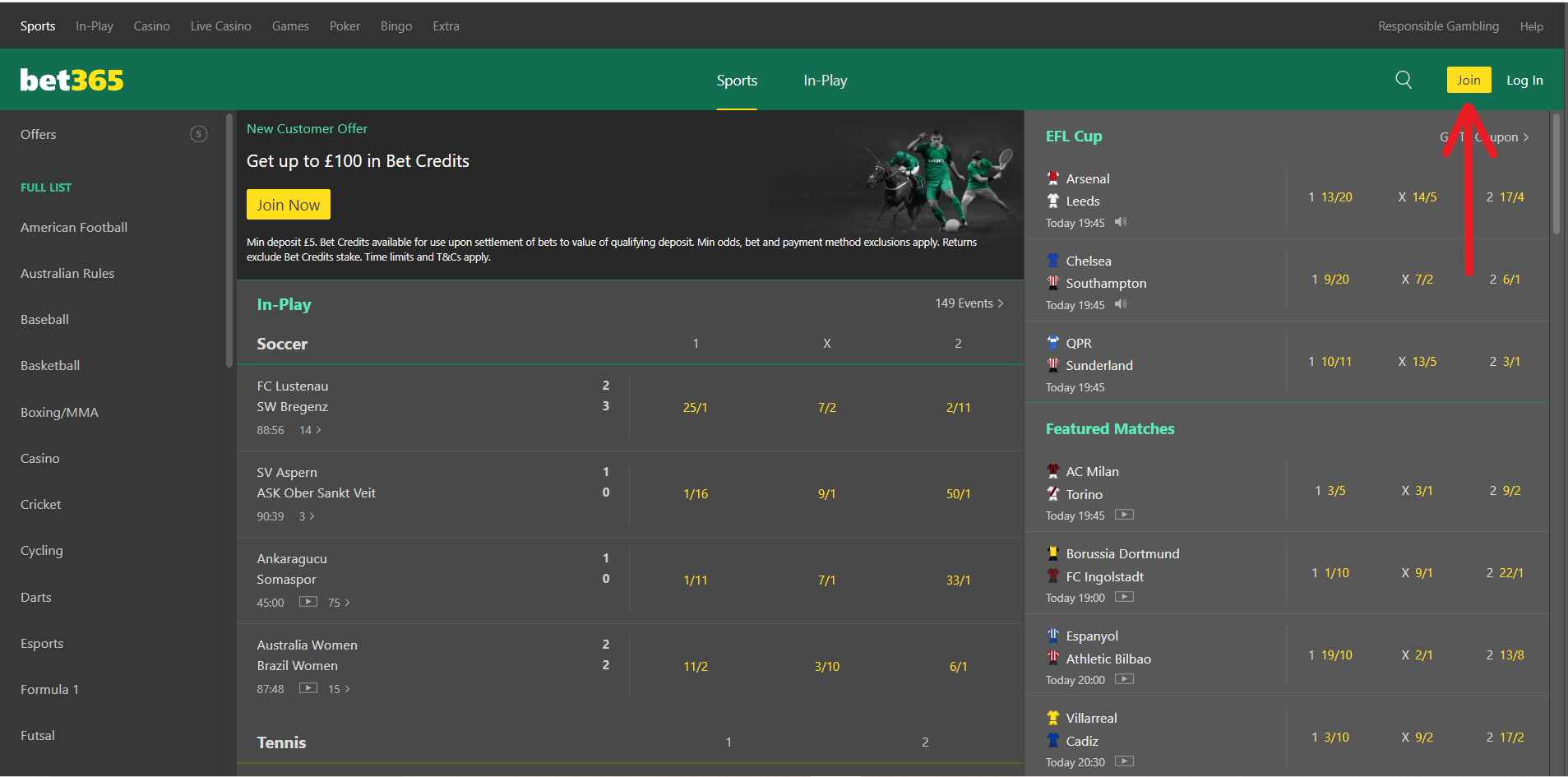Select Darts in sports list
This screenshot has width=1568, height=777.
tap(36, 598)
